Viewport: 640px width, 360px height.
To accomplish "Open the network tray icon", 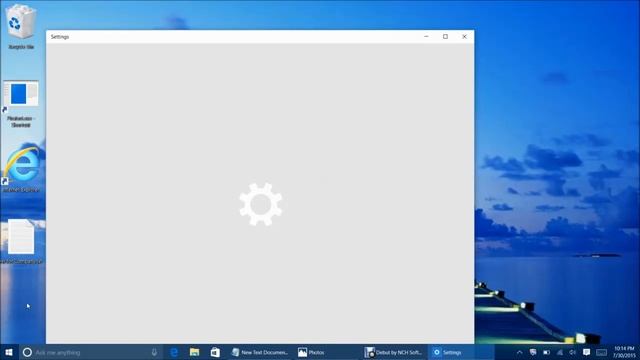I will pyautogui.click(x=560, y=352).
